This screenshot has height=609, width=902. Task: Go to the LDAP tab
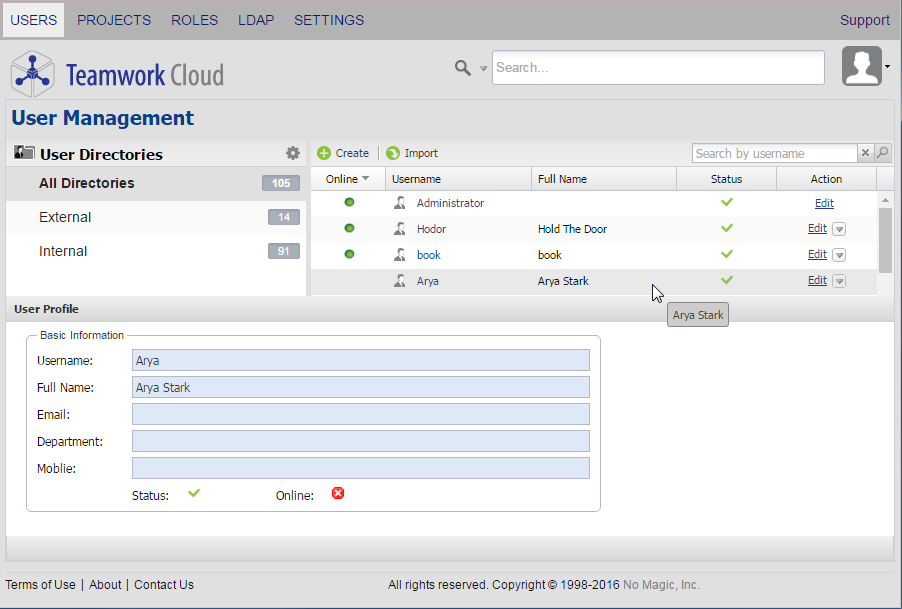(256, 20)
